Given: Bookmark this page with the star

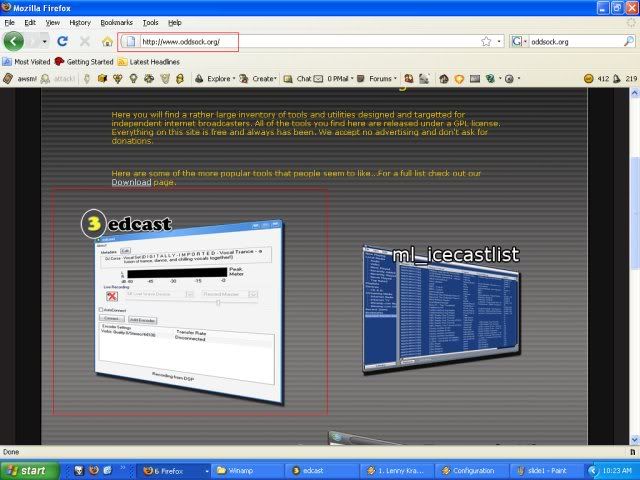Looking at the screenshot, I should (x=486, y=41).
